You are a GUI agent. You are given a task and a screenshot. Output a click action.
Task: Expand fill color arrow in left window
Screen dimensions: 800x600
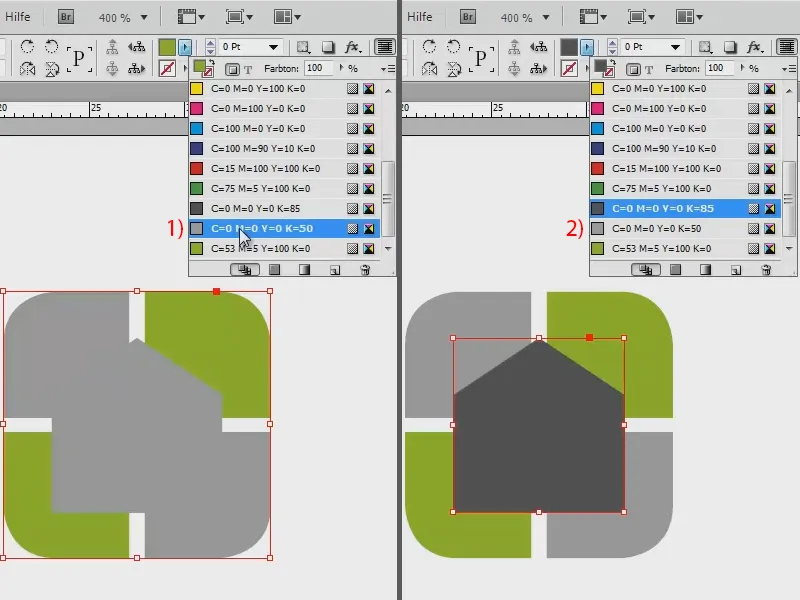(x=185, y=47)
